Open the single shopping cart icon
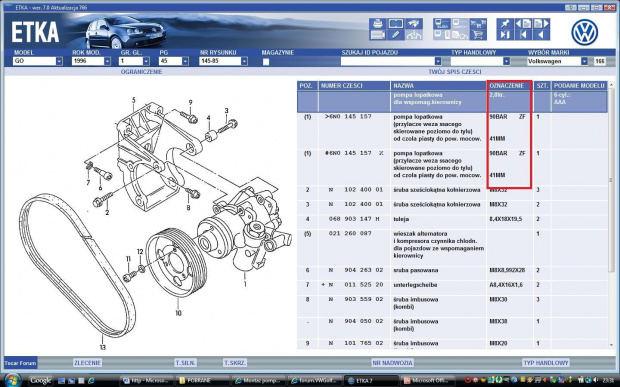The height and width of the screenshot is (387, 620). (478, 35)
